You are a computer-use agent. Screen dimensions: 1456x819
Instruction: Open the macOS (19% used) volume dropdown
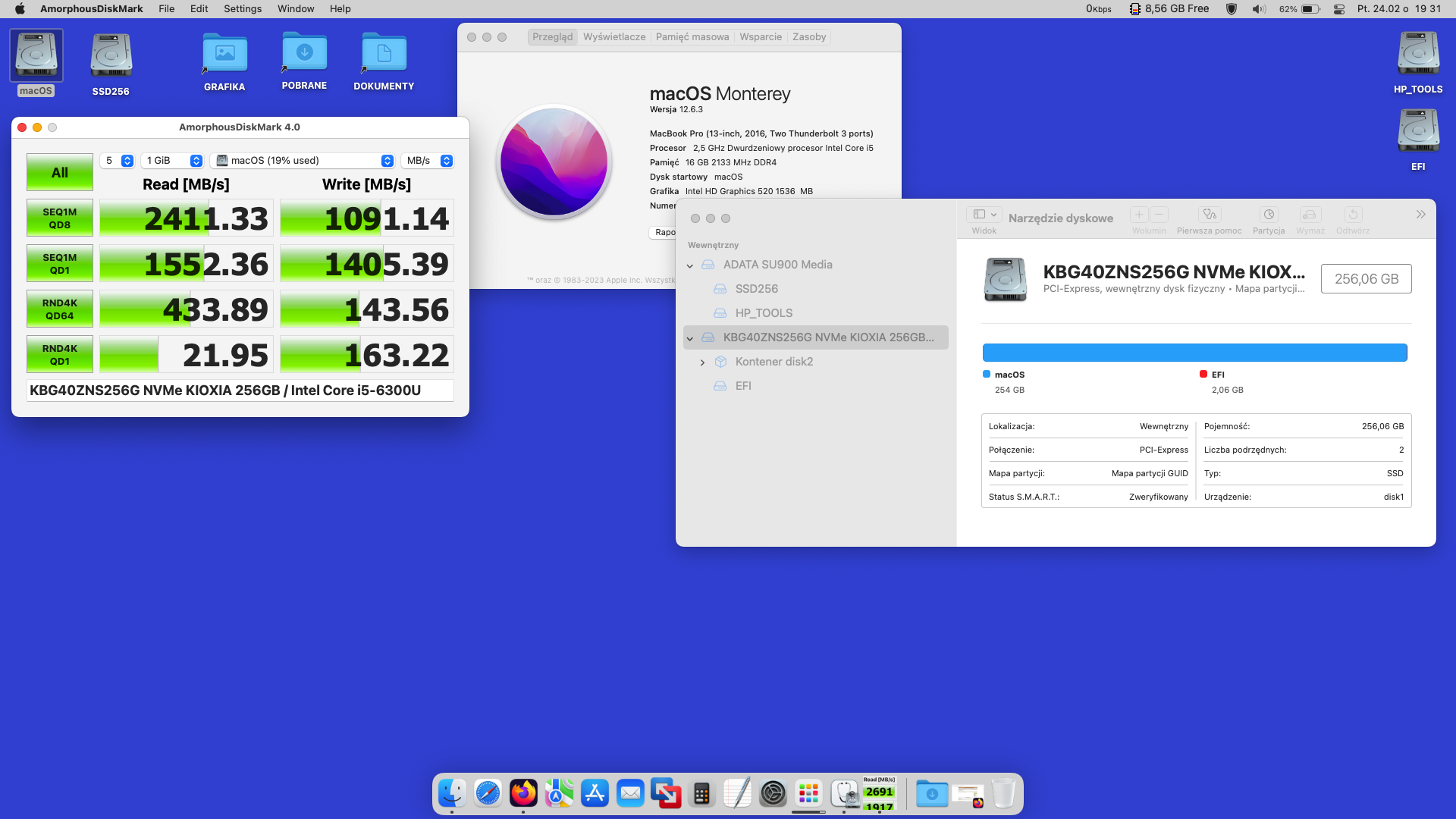(304, 161)
